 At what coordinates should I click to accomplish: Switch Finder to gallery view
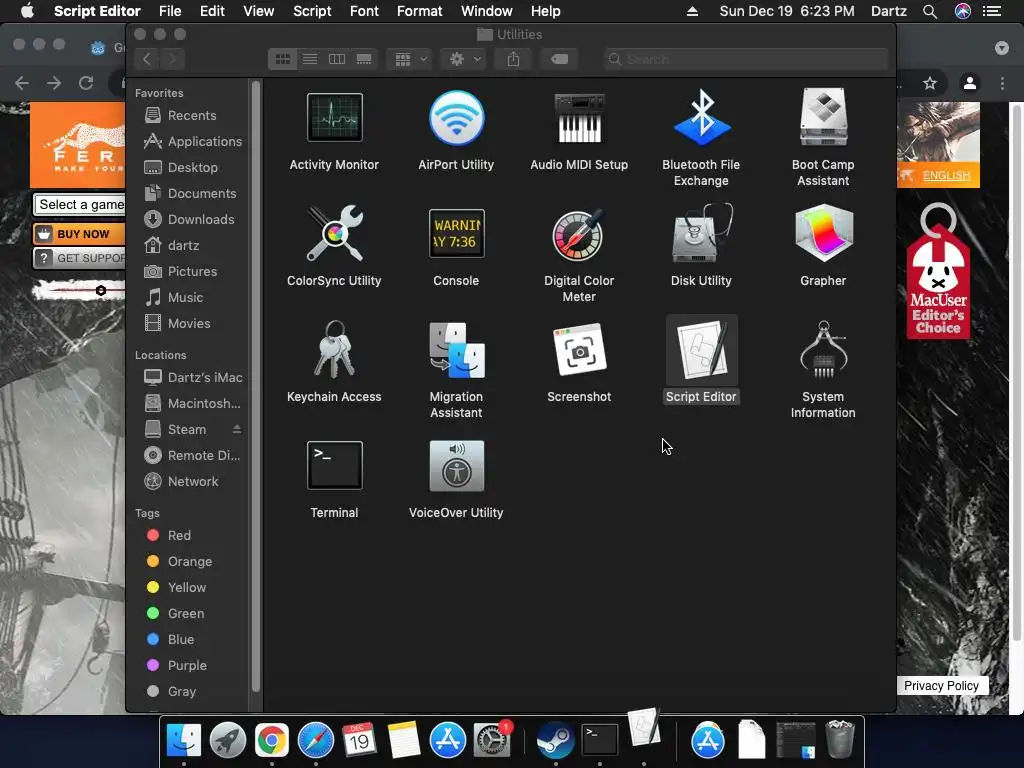click(x=364, y=59)
